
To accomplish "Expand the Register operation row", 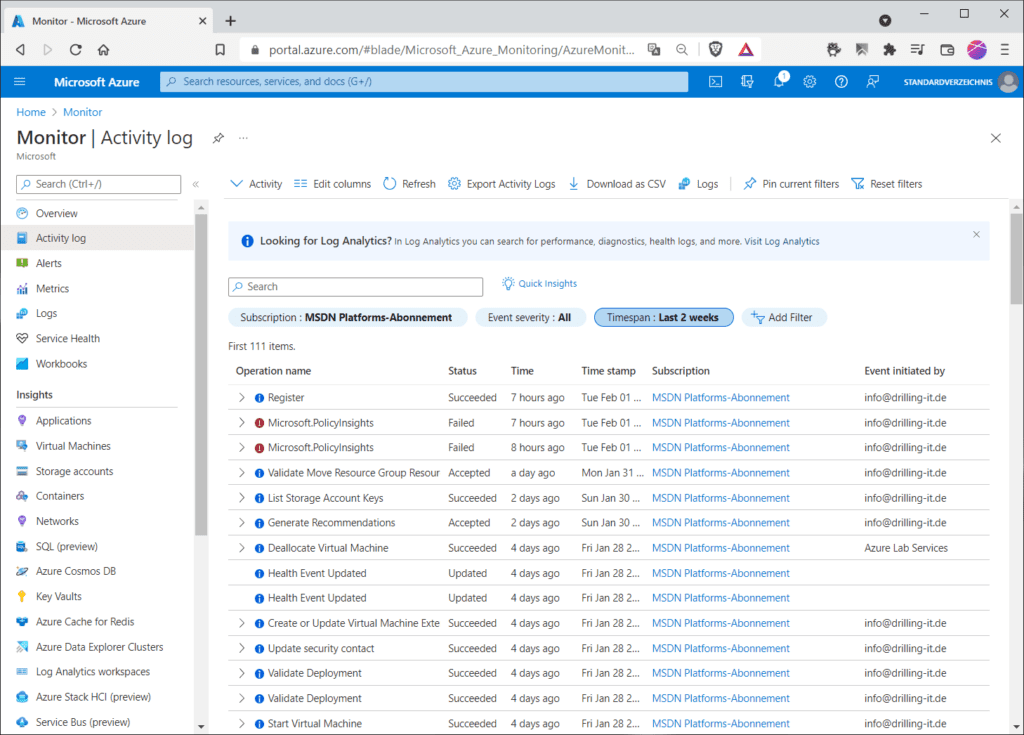I will click(242, 398).
